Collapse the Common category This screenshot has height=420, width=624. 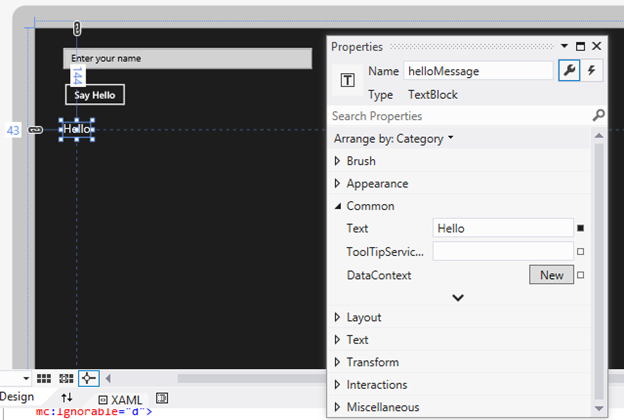(x=338, y=206)
